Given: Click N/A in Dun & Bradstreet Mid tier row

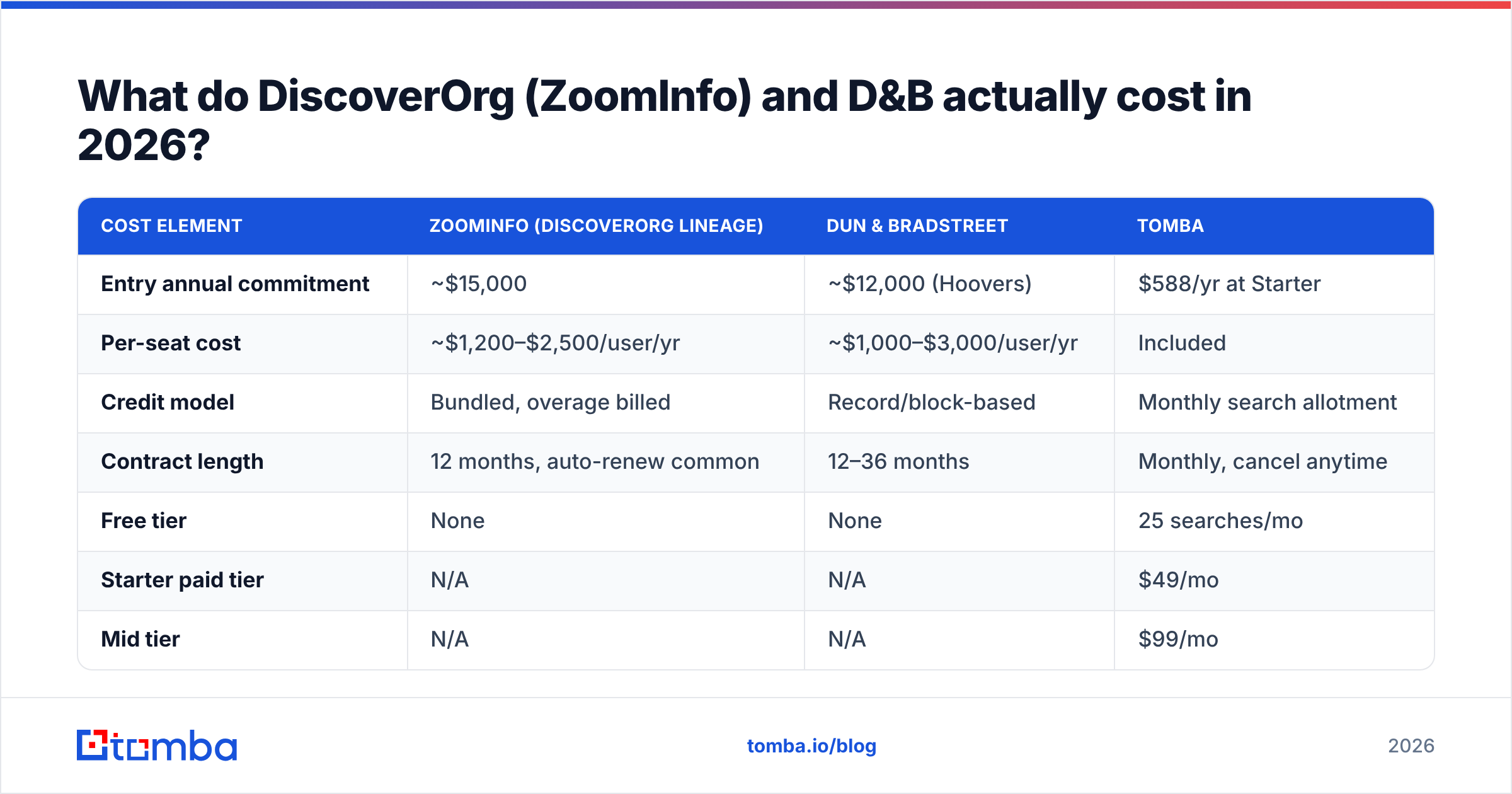Looking at the screenshot, I should click(847, 640).
